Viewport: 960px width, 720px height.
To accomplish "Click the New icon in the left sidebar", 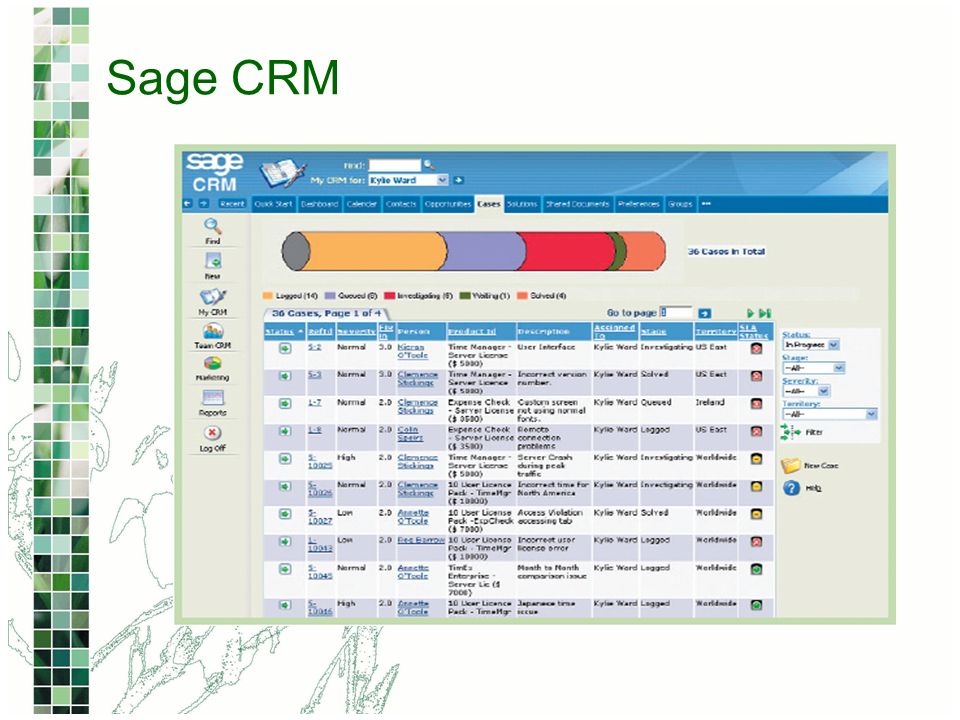I will pos(212,261).
